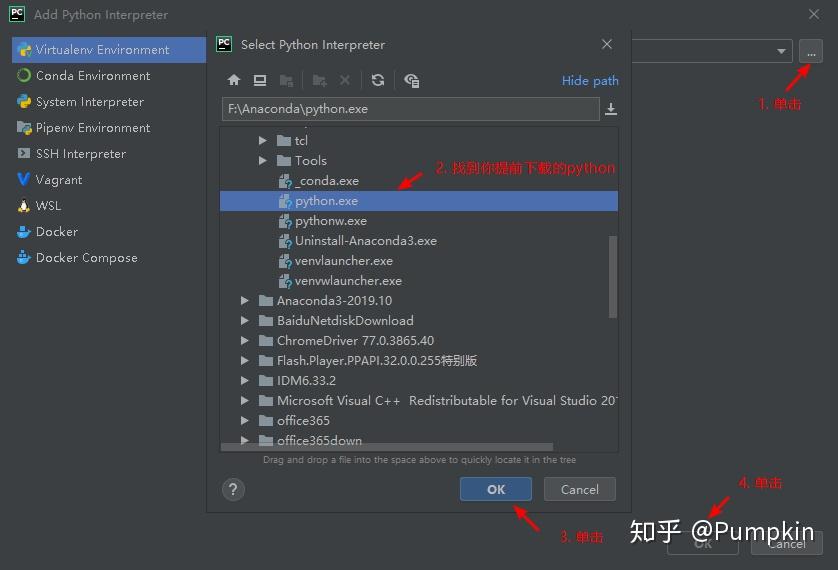Image resolution: width=838 pixels, height=570 pixels.
Task: Click the Desktop directory toolbar icon
Action: coord(260,80)
